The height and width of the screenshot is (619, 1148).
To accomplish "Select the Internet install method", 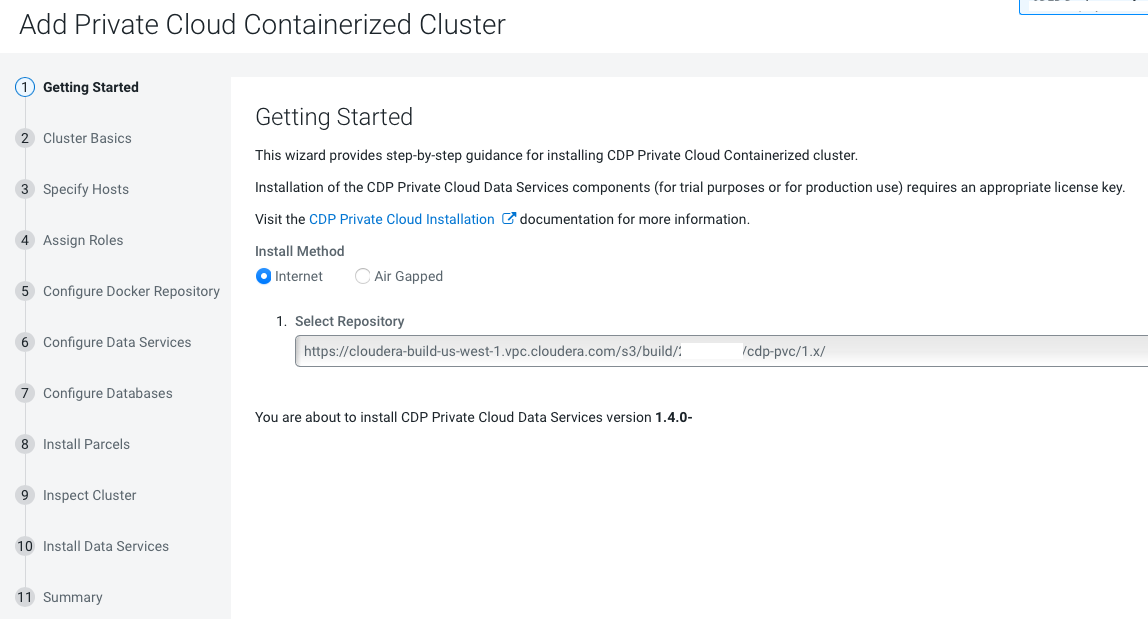I will point(264,276).
